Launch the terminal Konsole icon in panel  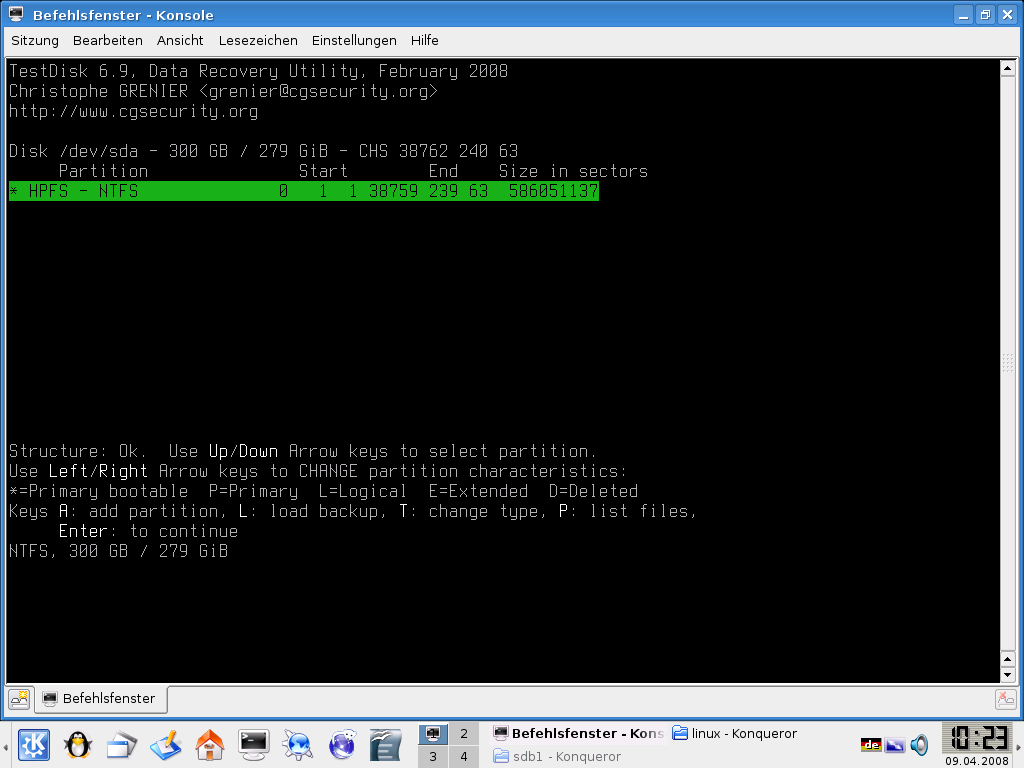click(253, 745)
